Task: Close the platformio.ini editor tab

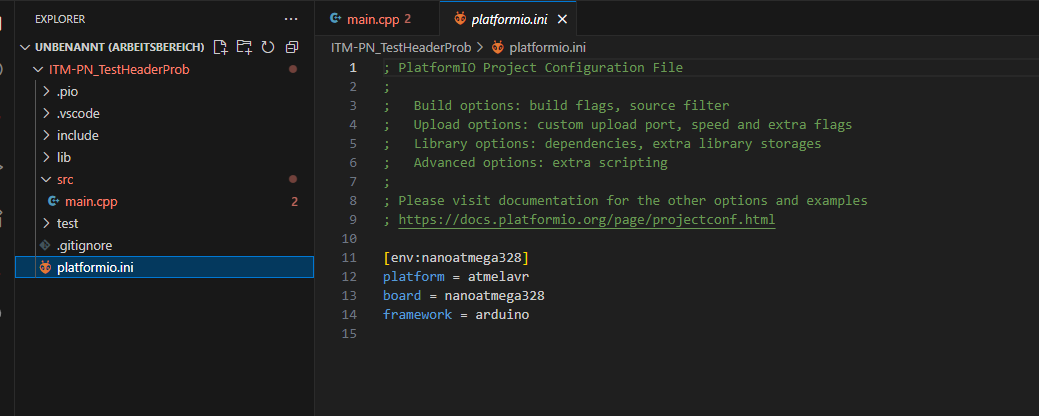Action: [562, 19]
